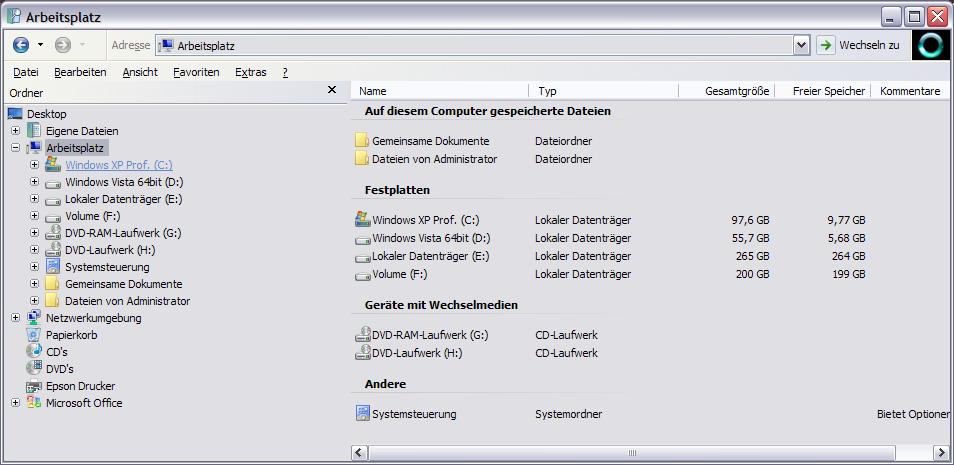Click Netzwerkumgebung icon in tree
The width and height of the screenshot is (954, 465).
34,318
